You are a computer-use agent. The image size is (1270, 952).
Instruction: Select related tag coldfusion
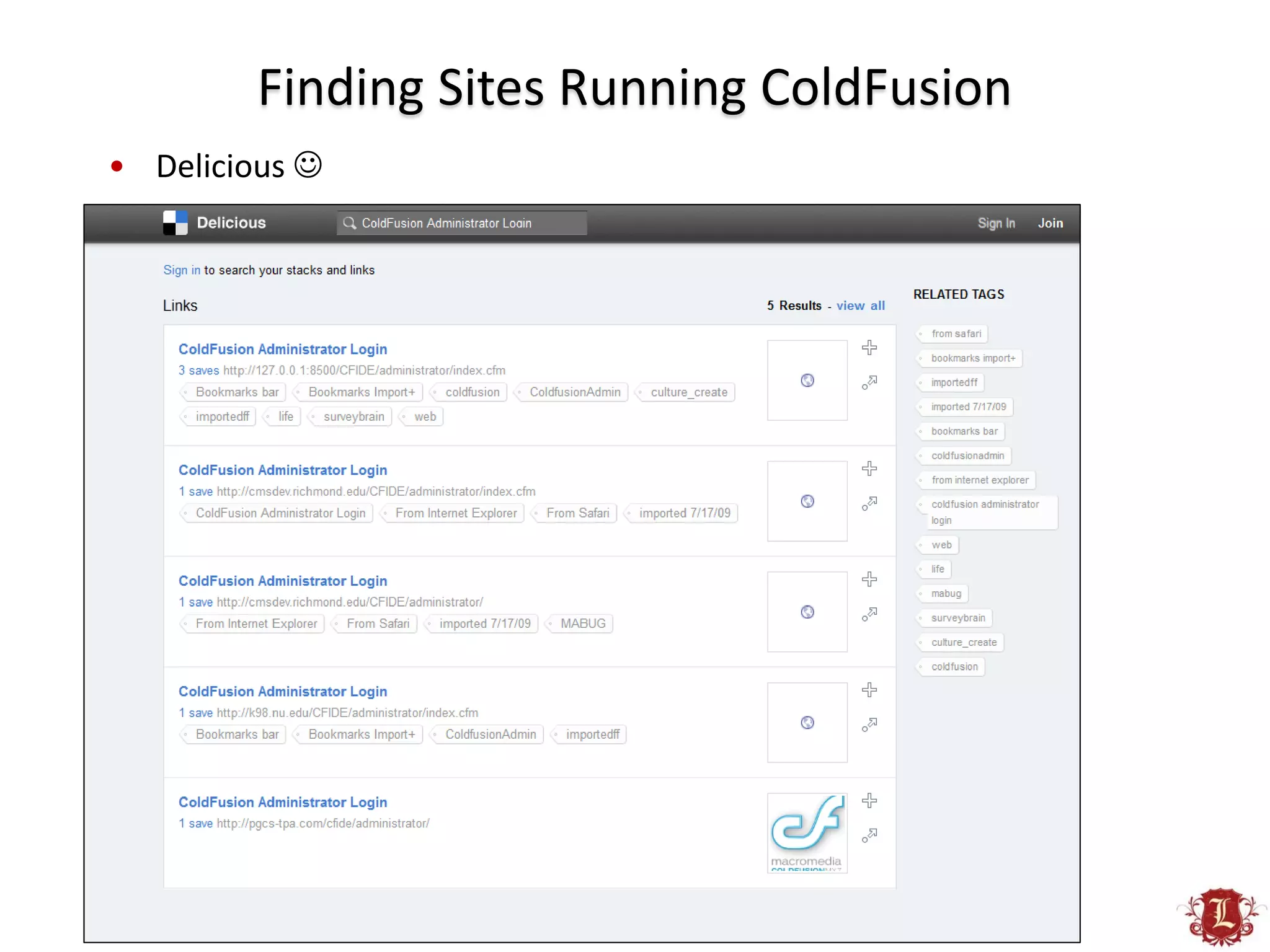pyautogui.click(x=951, y=667)
